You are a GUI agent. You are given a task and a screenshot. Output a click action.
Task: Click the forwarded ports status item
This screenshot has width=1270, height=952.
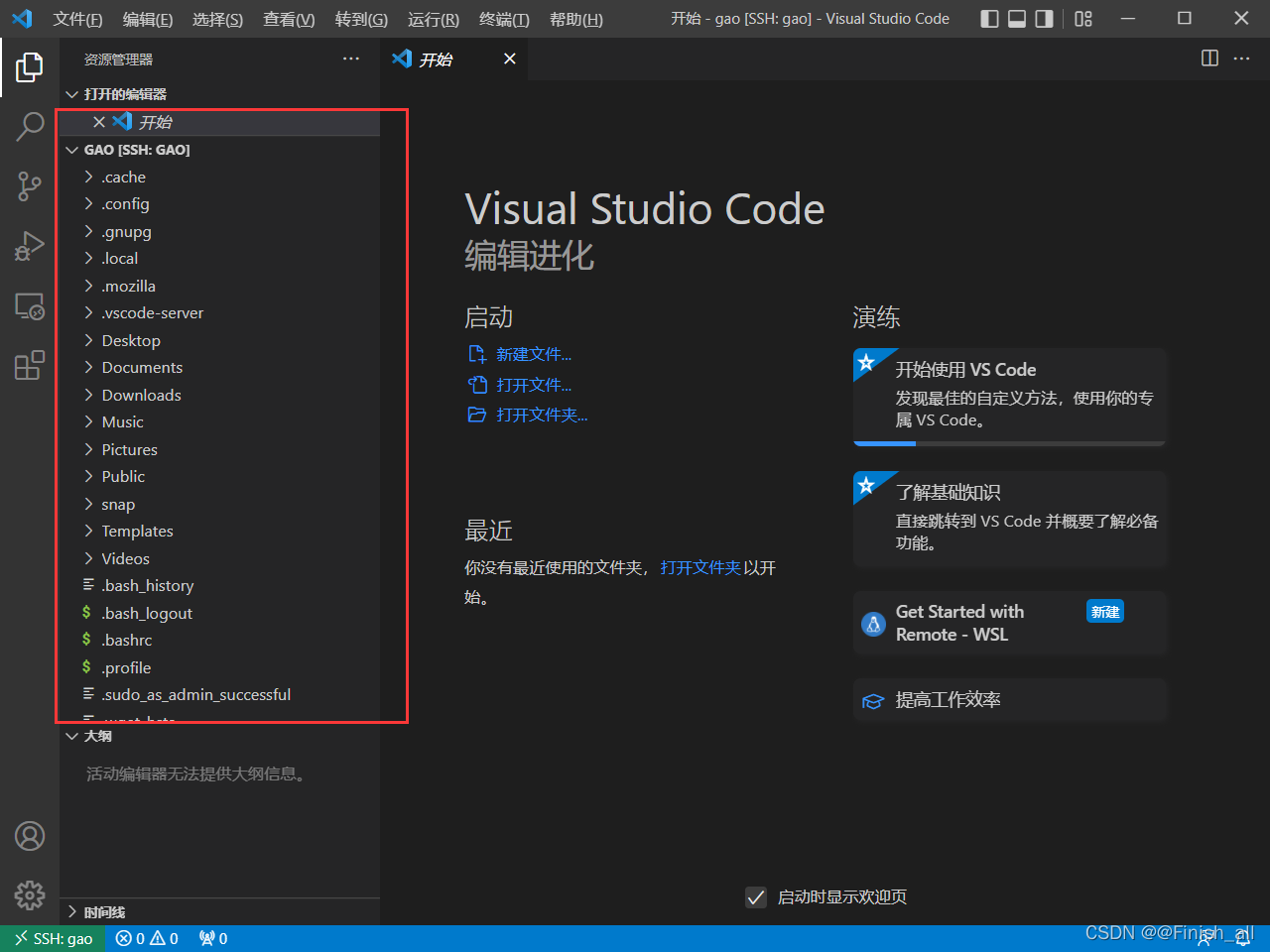click(213, 938)
